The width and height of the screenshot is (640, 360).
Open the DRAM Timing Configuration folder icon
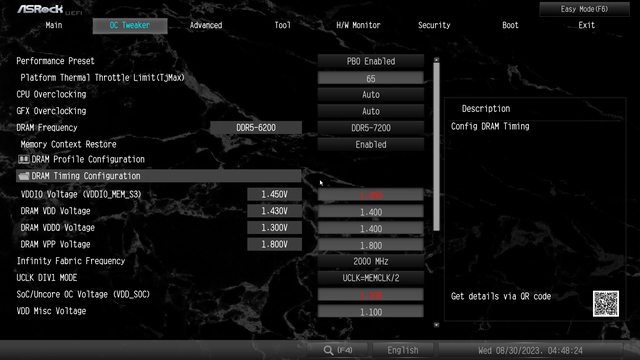coord(24,176)
